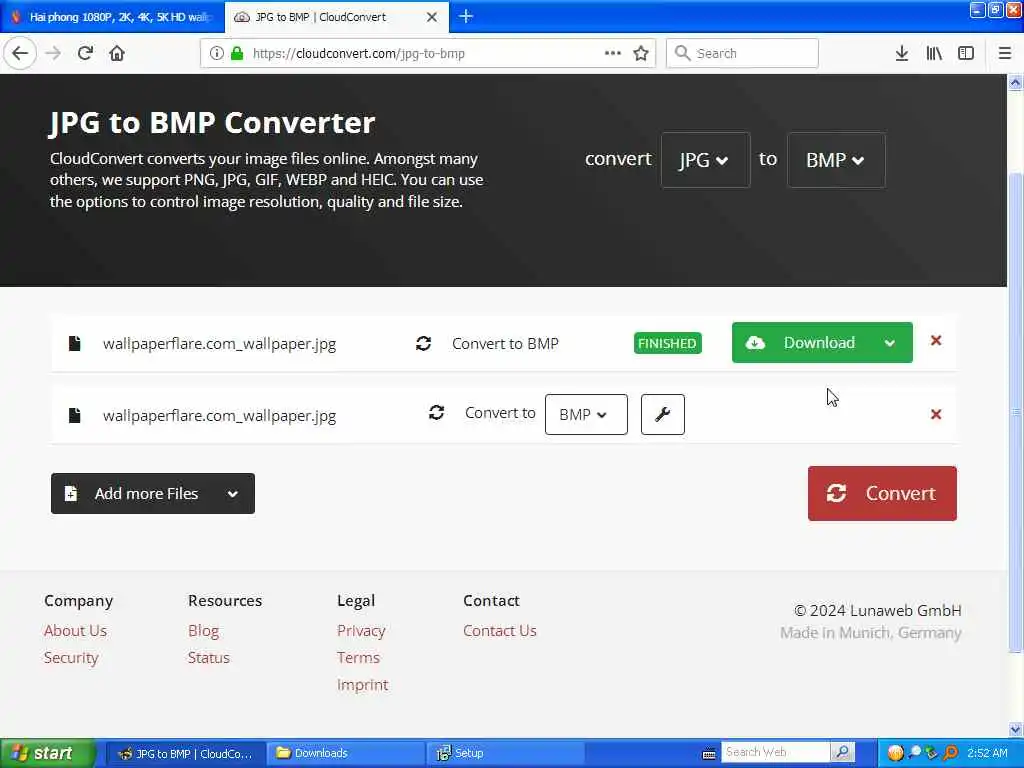
Task: Click the cloudconvert.com address bar URL
Action: pyautogui.click(x=359, y=54)
